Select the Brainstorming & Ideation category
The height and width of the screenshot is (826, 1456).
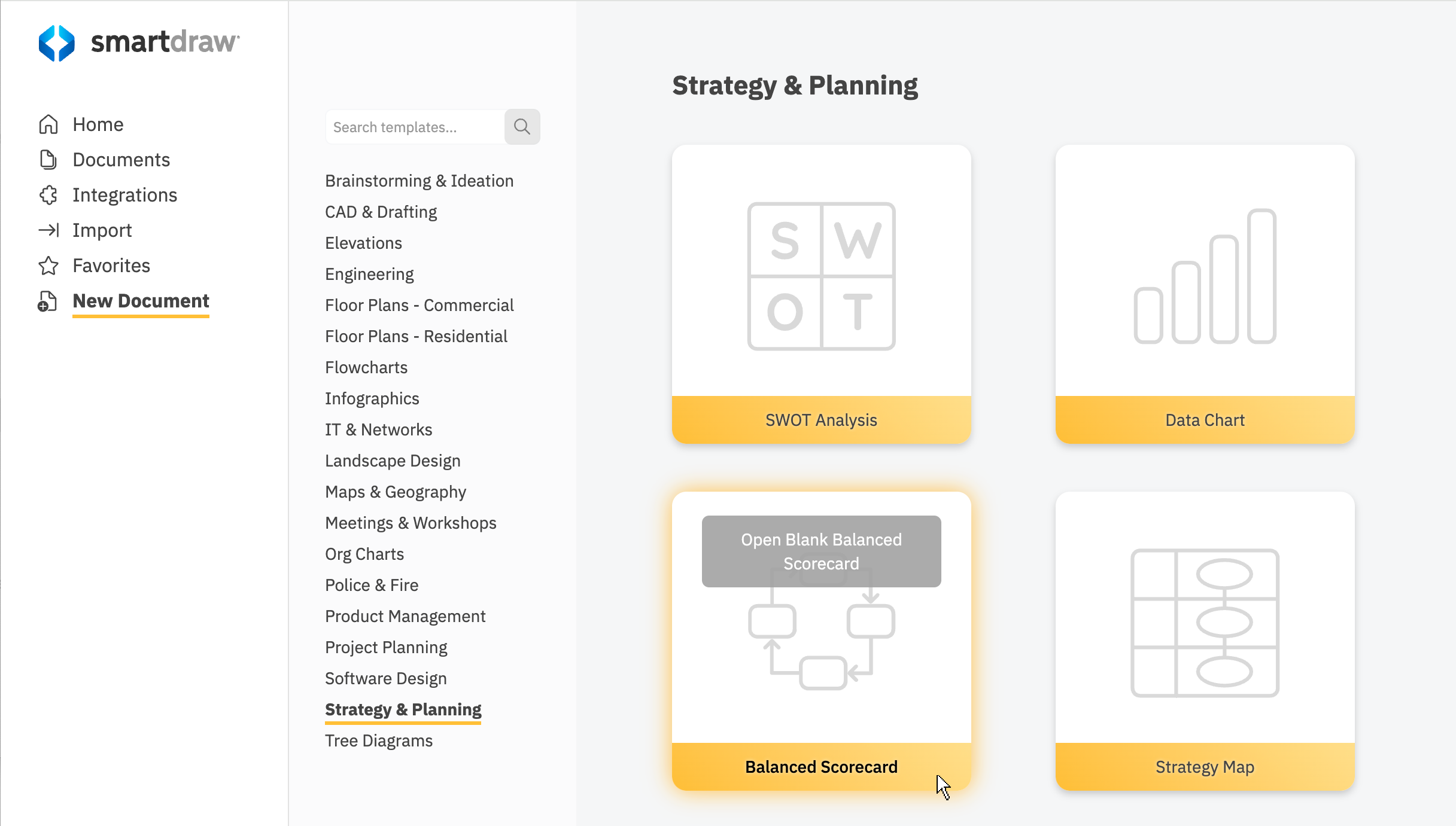pyautogui.click(x=420, y=181)
